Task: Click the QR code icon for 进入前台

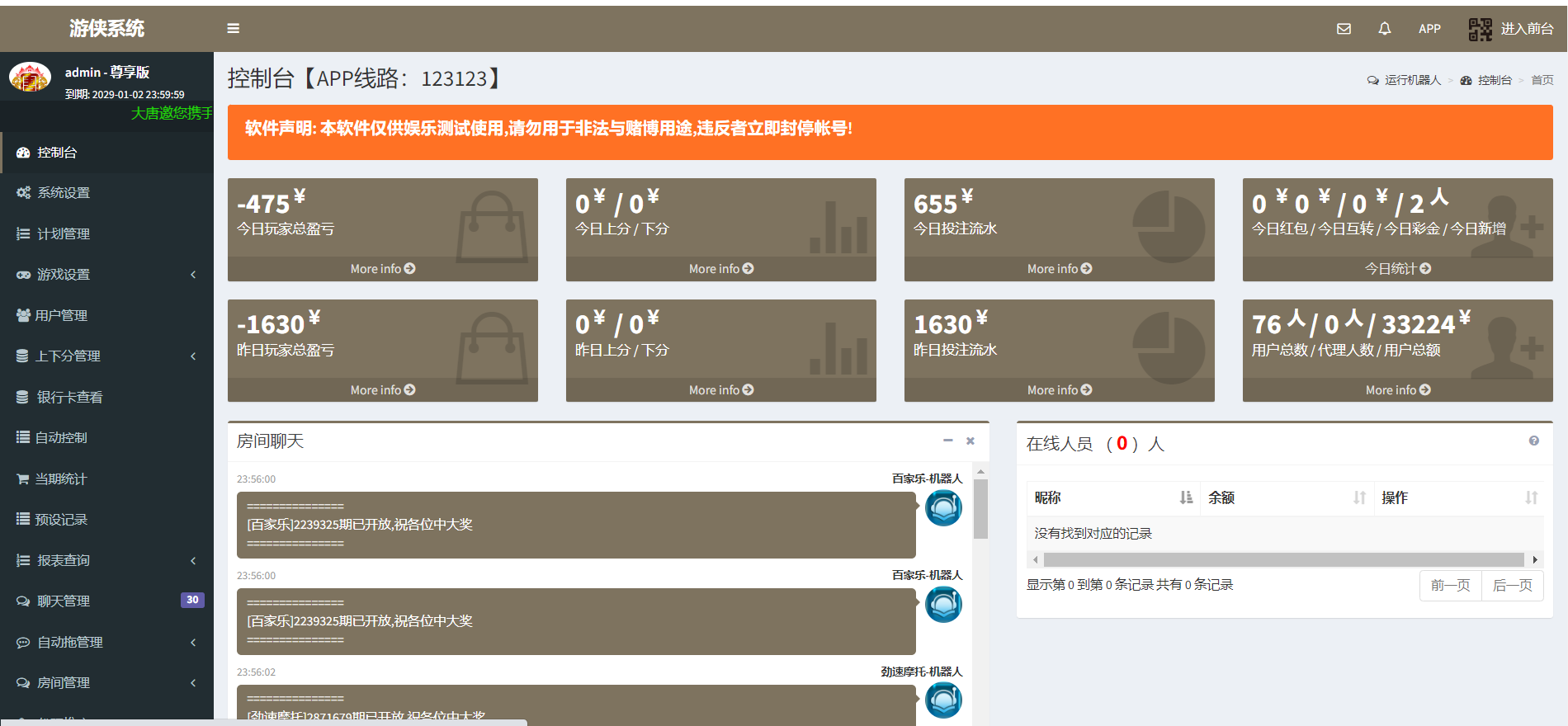Action: [x=1480, y=29]
